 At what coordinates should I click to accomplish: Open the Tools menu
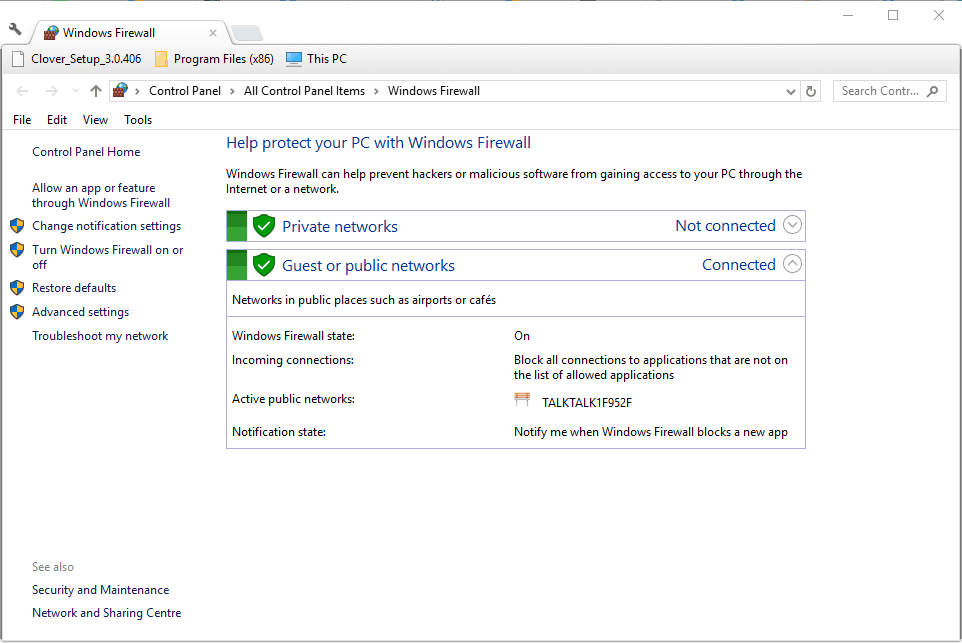click(137, 119)
